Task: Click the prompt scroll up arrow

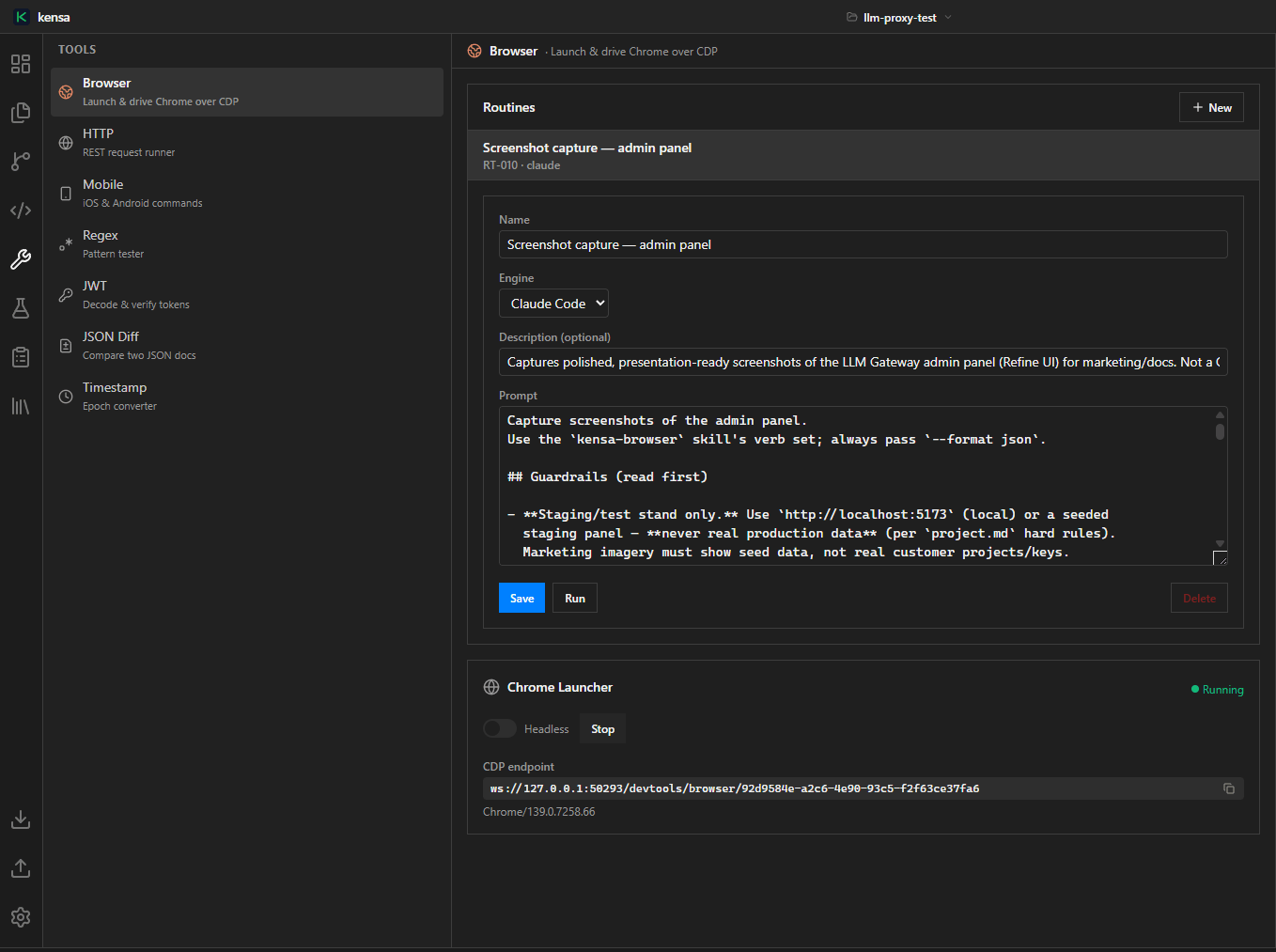Action: [x=1220, y=414]
